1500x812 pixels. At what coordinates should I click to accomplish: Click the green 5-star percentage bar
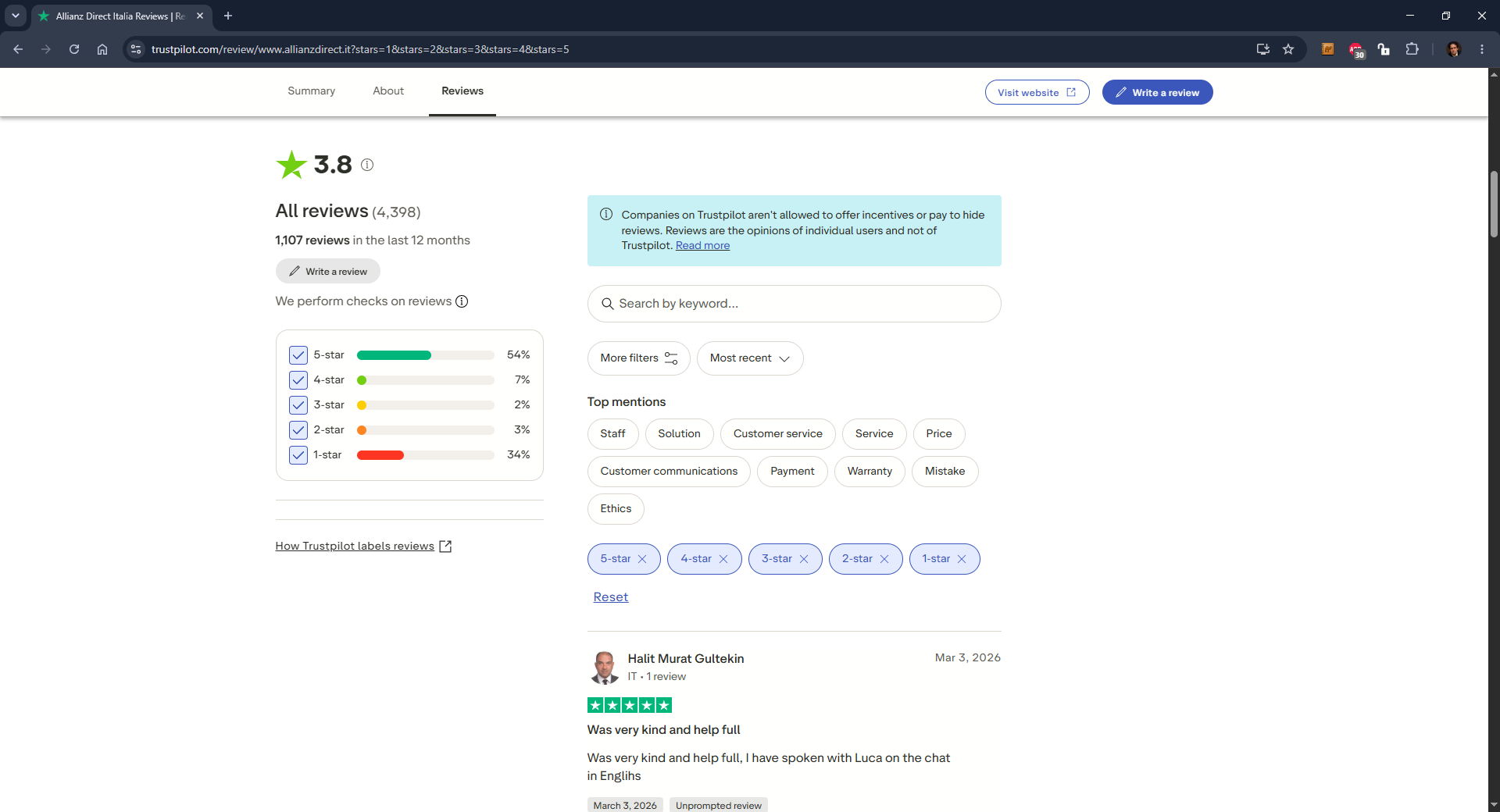point(425,355)
